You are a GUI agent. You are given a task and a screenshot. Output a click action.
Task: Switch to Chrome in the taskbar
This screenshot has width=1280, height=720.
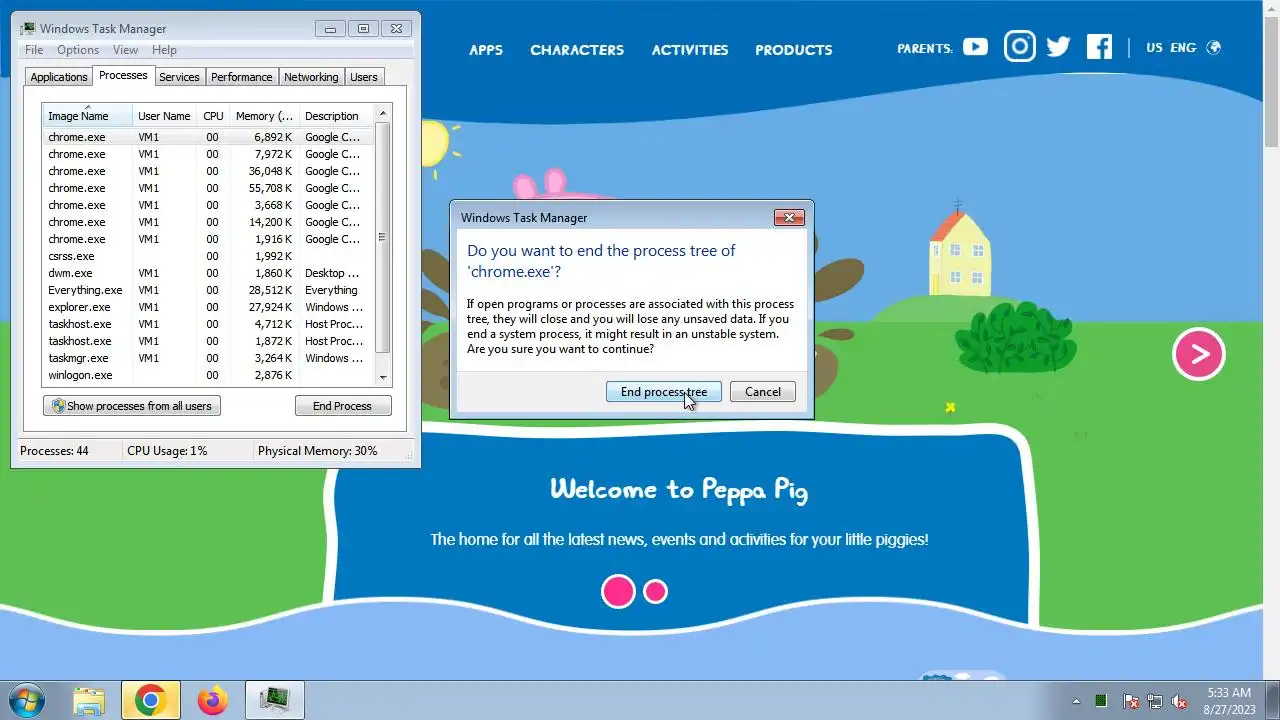click(151, 700)
